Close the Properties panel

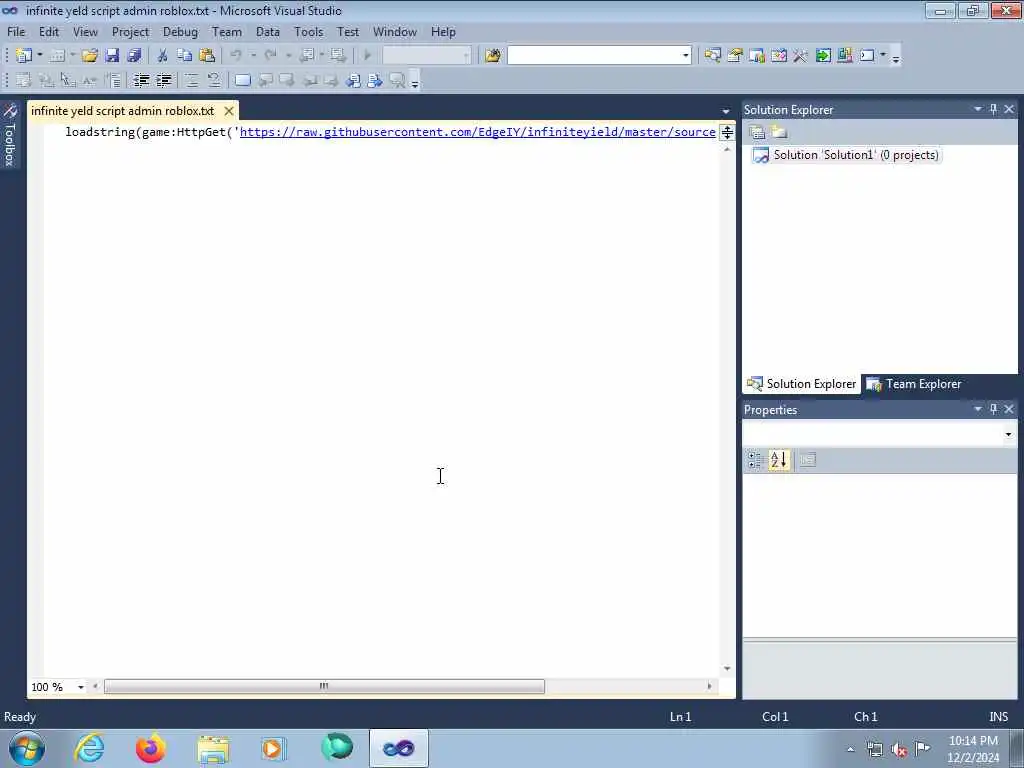click(1009, 409)
